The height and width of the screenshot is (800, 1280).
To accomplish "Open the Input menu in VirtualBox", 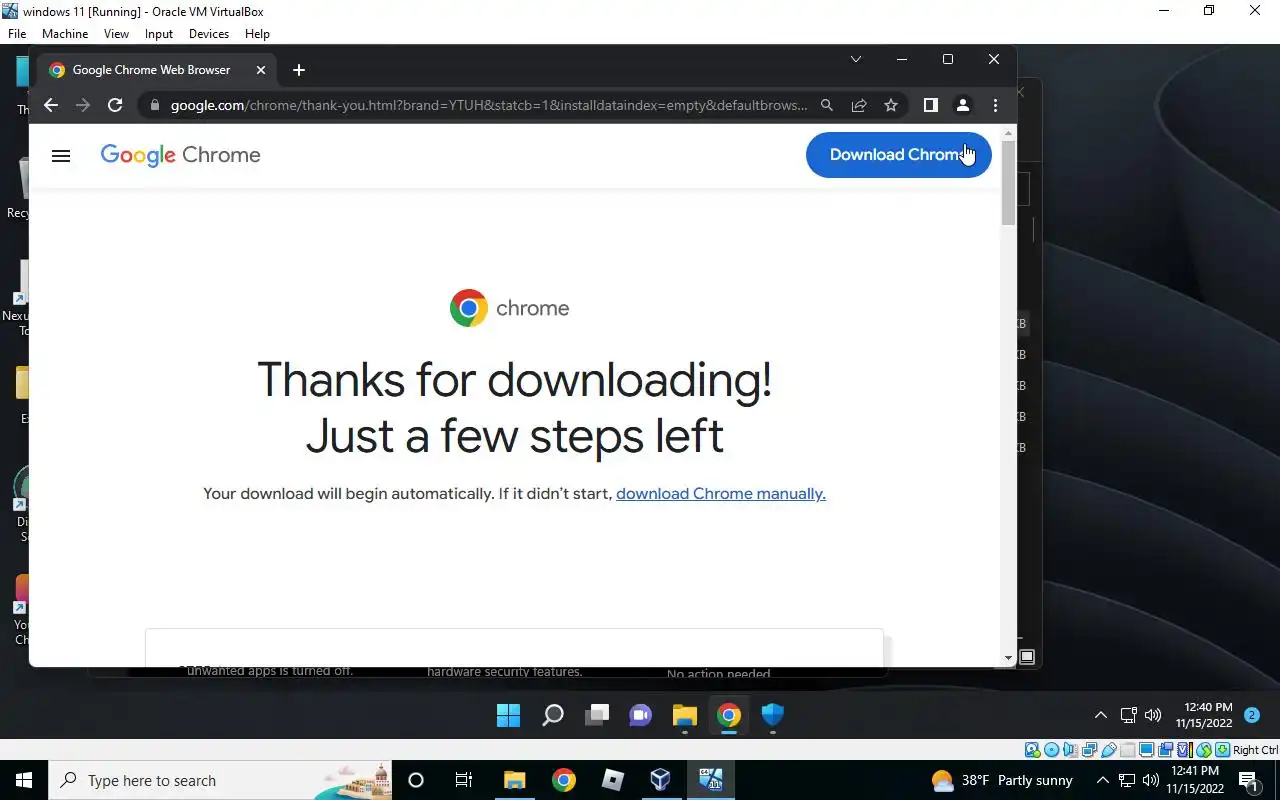I will pyautogui.click(x=159, y=34).
